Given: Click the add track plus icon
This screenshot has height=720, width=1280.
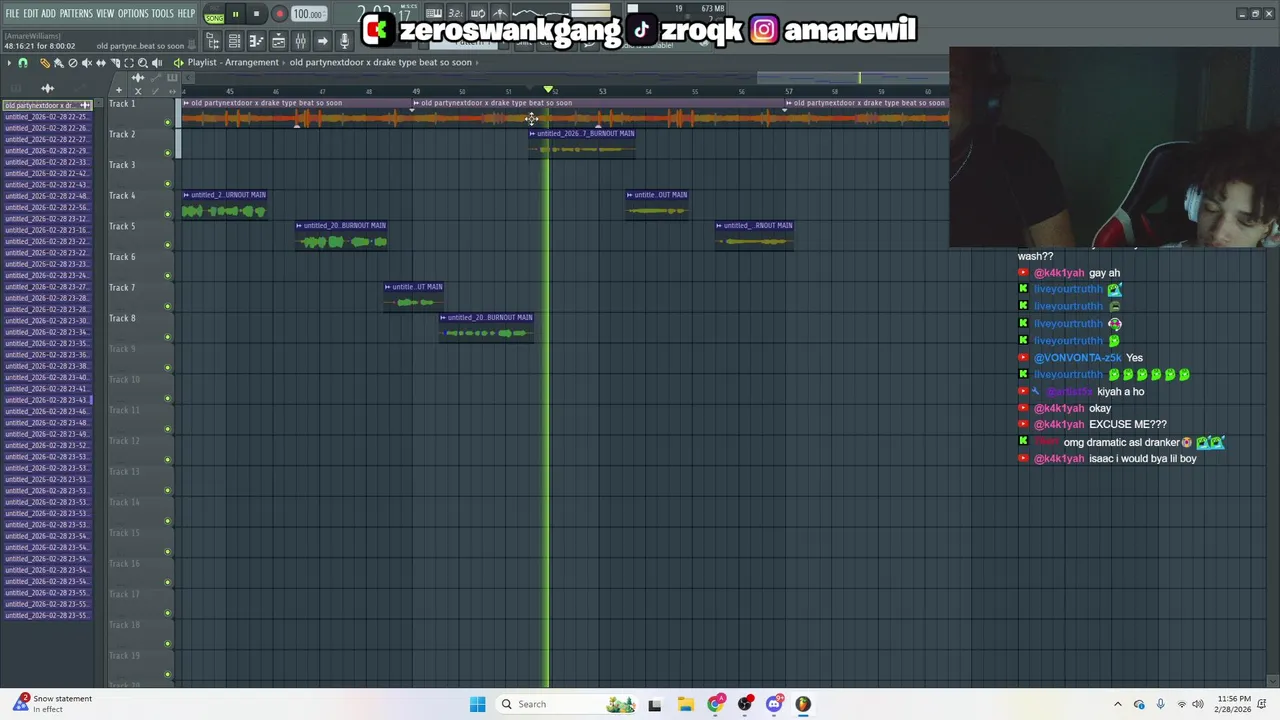Looking at the screenshot, I should [119, 91].
